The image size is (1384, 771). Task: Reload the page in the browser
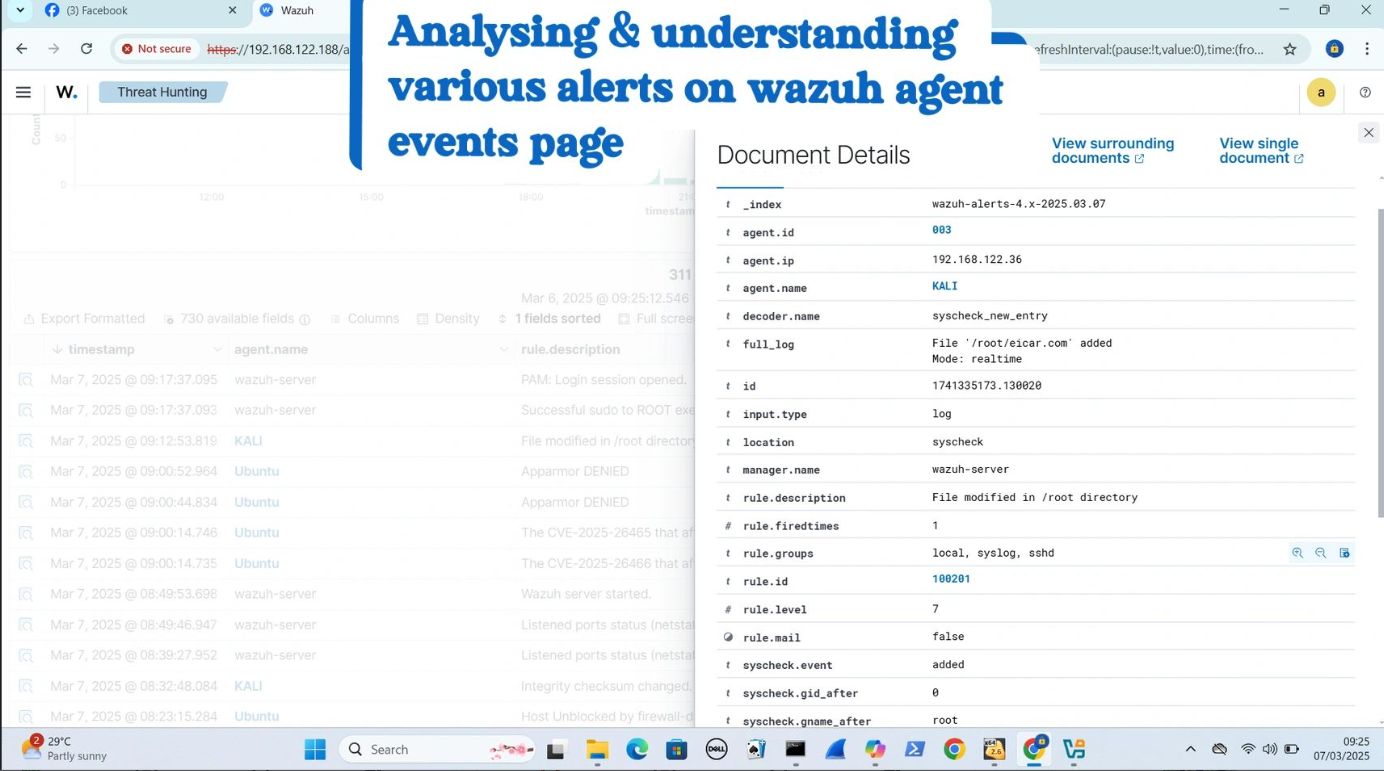(x=86, y=49)
